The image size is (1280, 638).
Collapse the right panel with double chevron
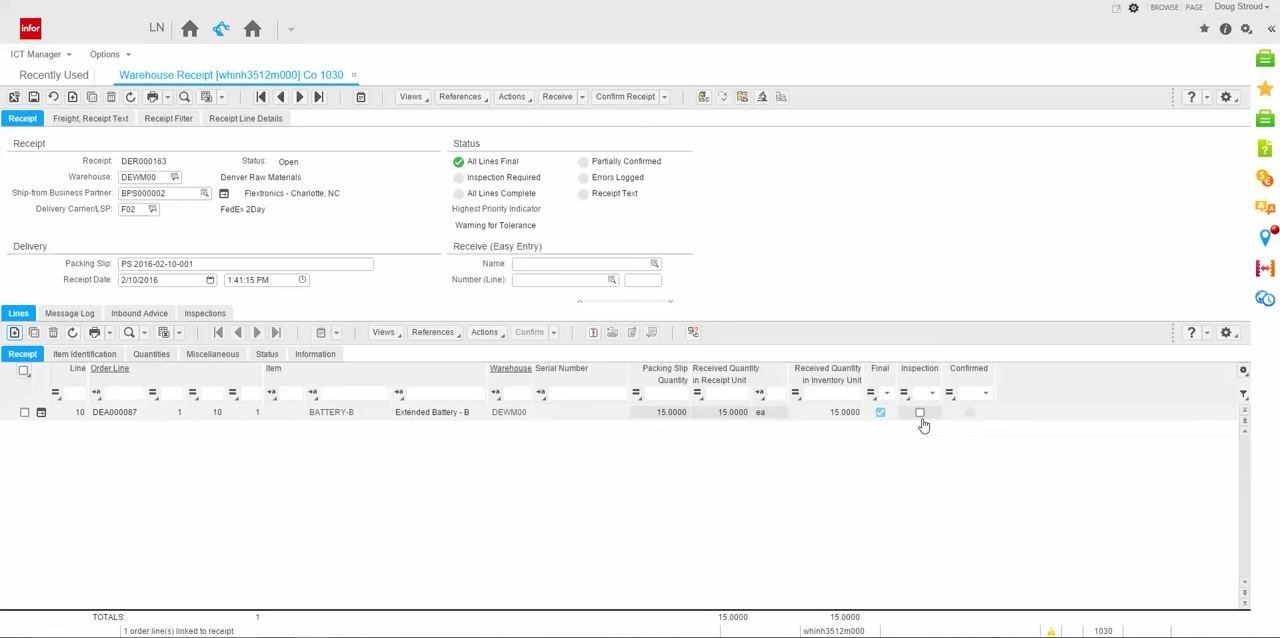coord(1271,29)
